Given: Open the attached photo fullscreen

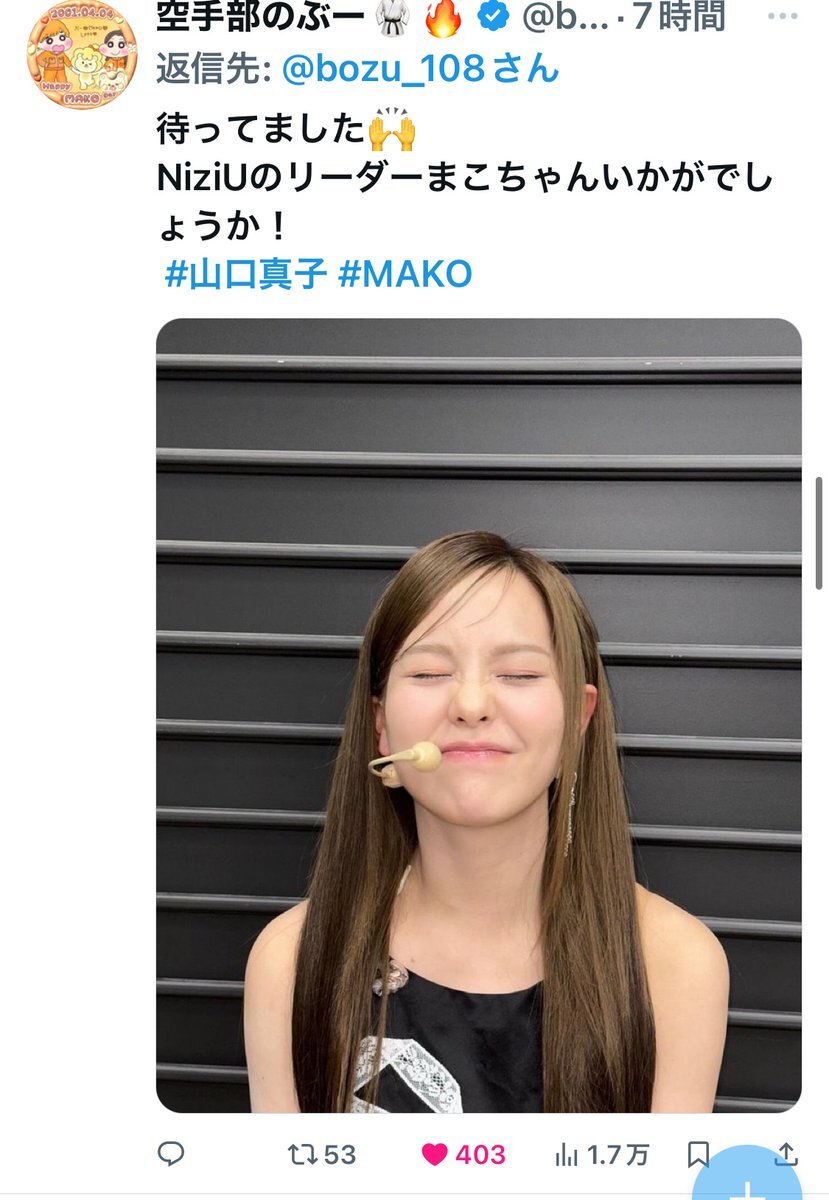Looking at the screenshot, I should click(x=479, y=715).
